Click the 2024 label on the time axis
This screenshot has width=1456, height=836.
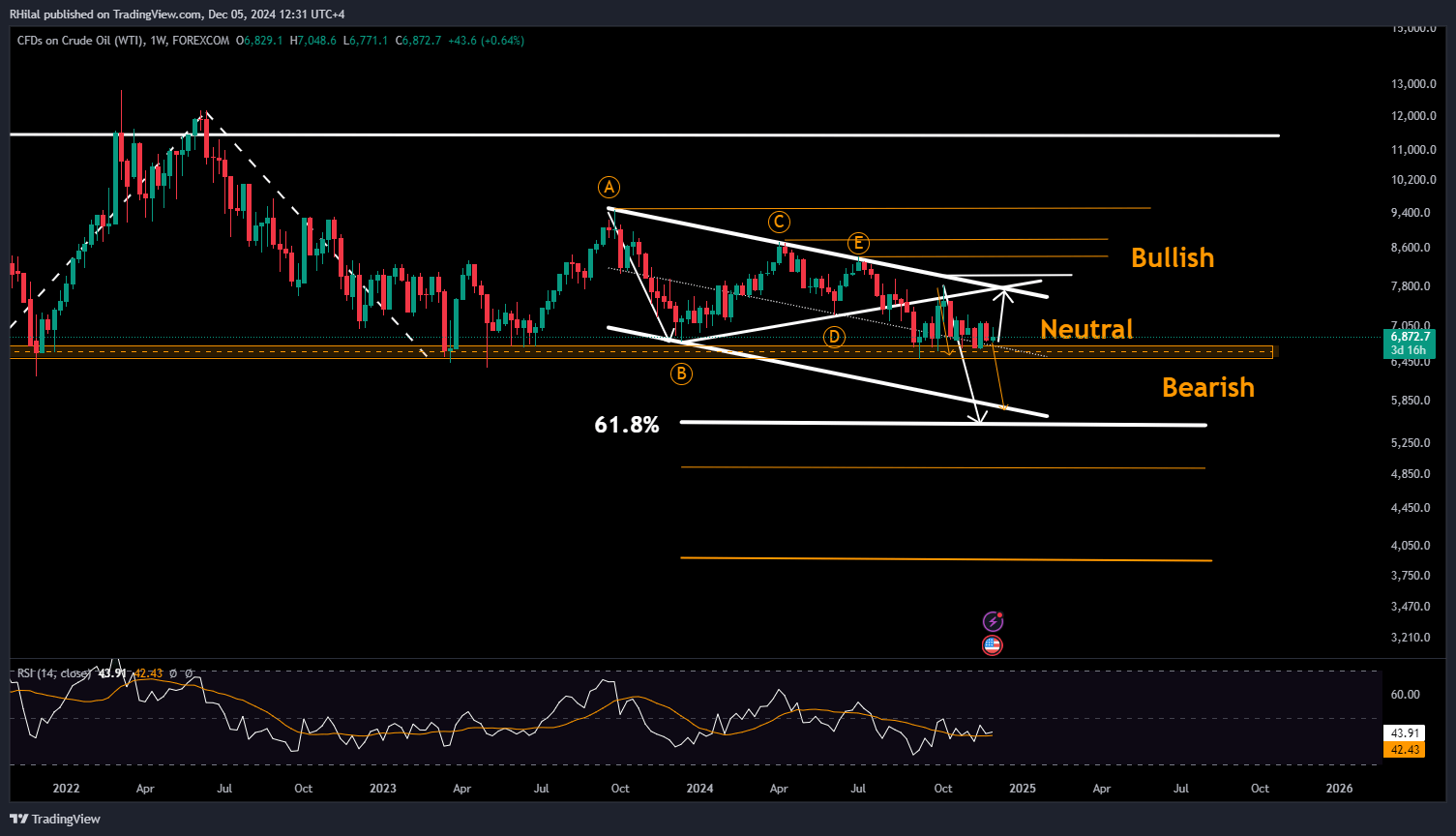pos(699,789)
